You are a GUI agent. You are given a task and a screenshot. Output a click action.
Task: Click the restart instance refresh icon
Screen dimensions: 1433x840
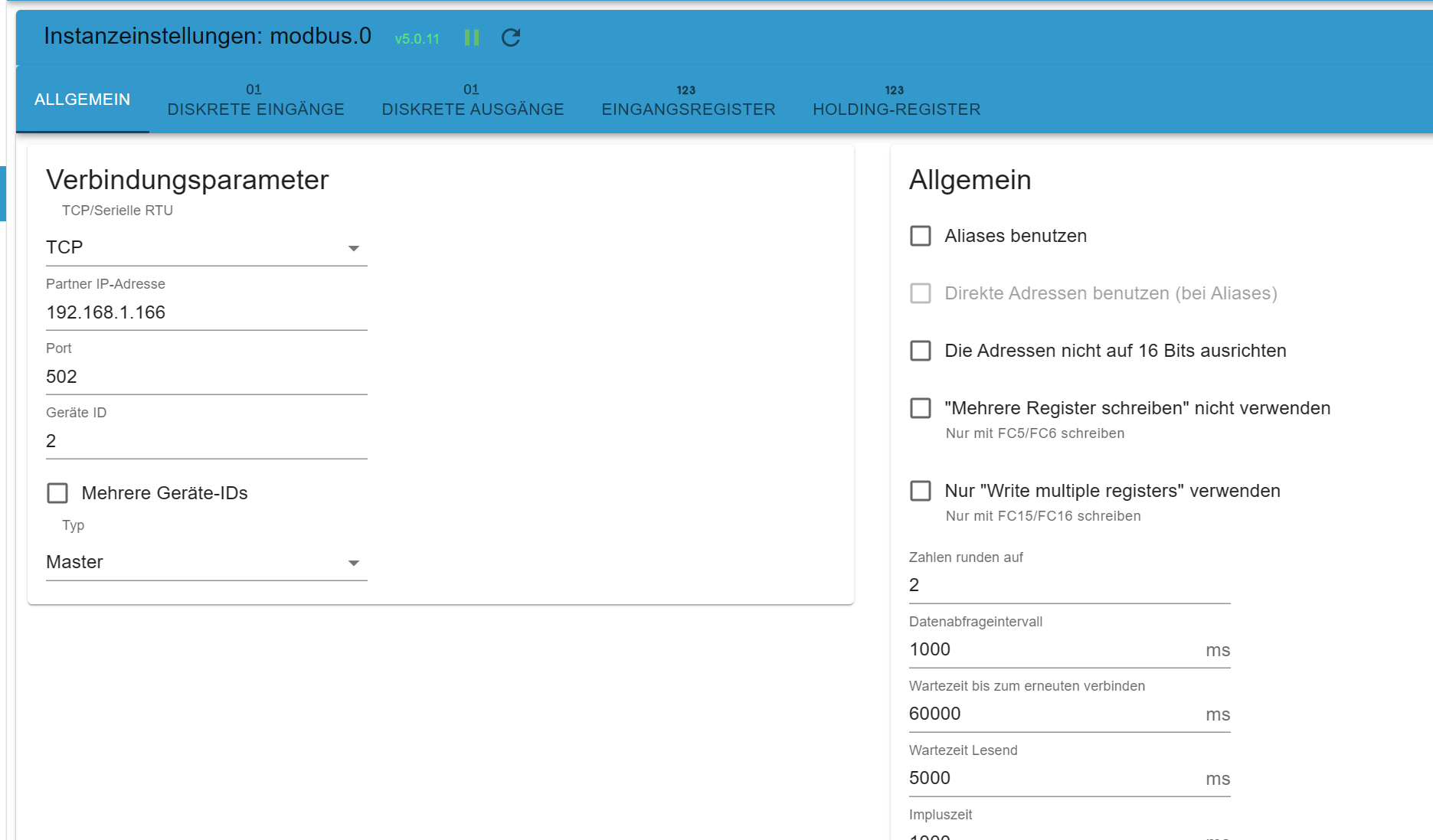pyautogui.click(x=511, y=38)
